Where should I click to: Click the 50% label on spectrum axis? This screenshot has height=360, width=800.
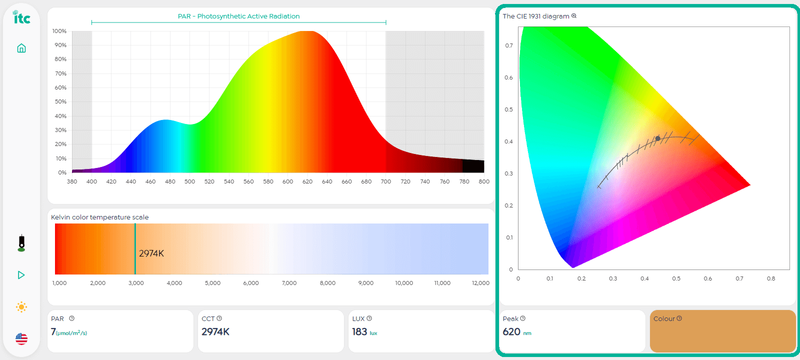point(60,102)
